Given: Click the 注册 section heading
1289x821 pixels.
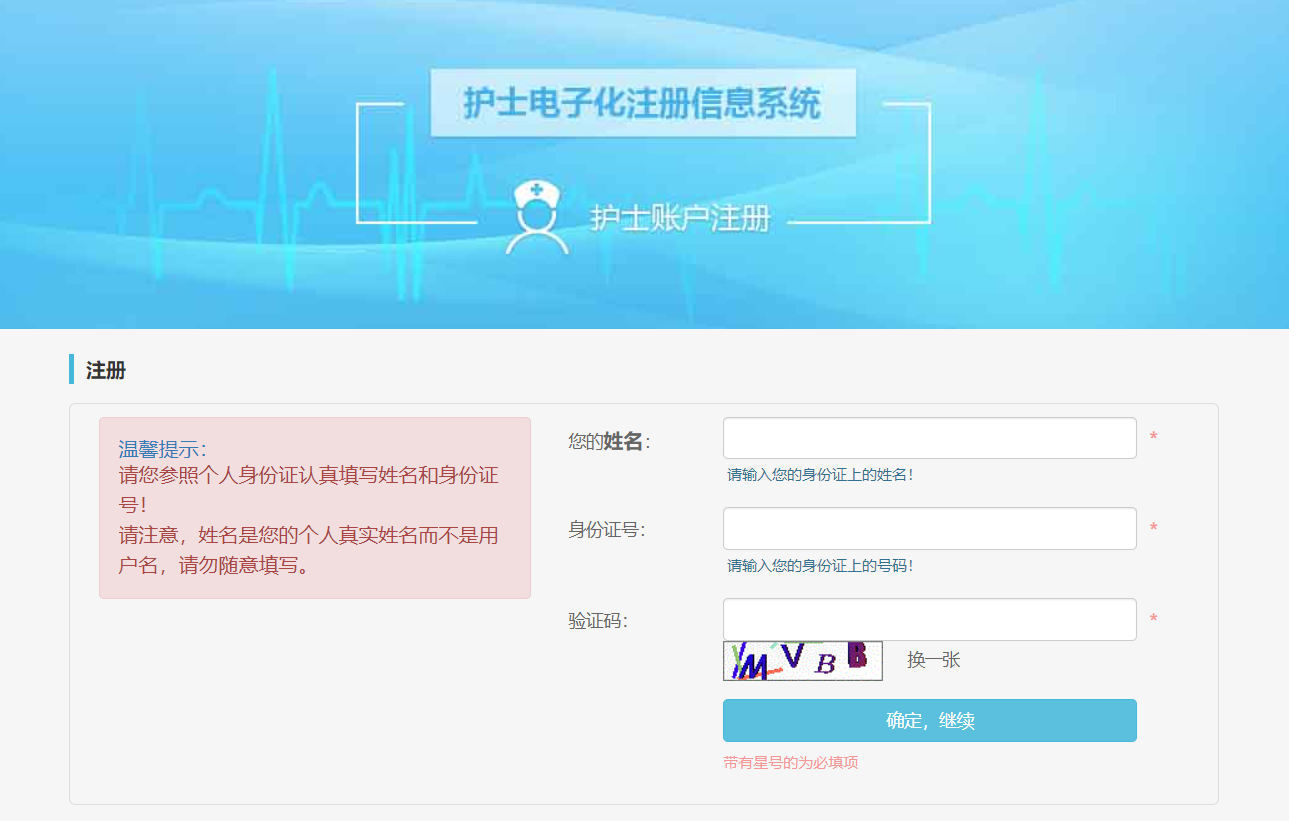Looking at the screenshot, I should click(x=106, y=371).
